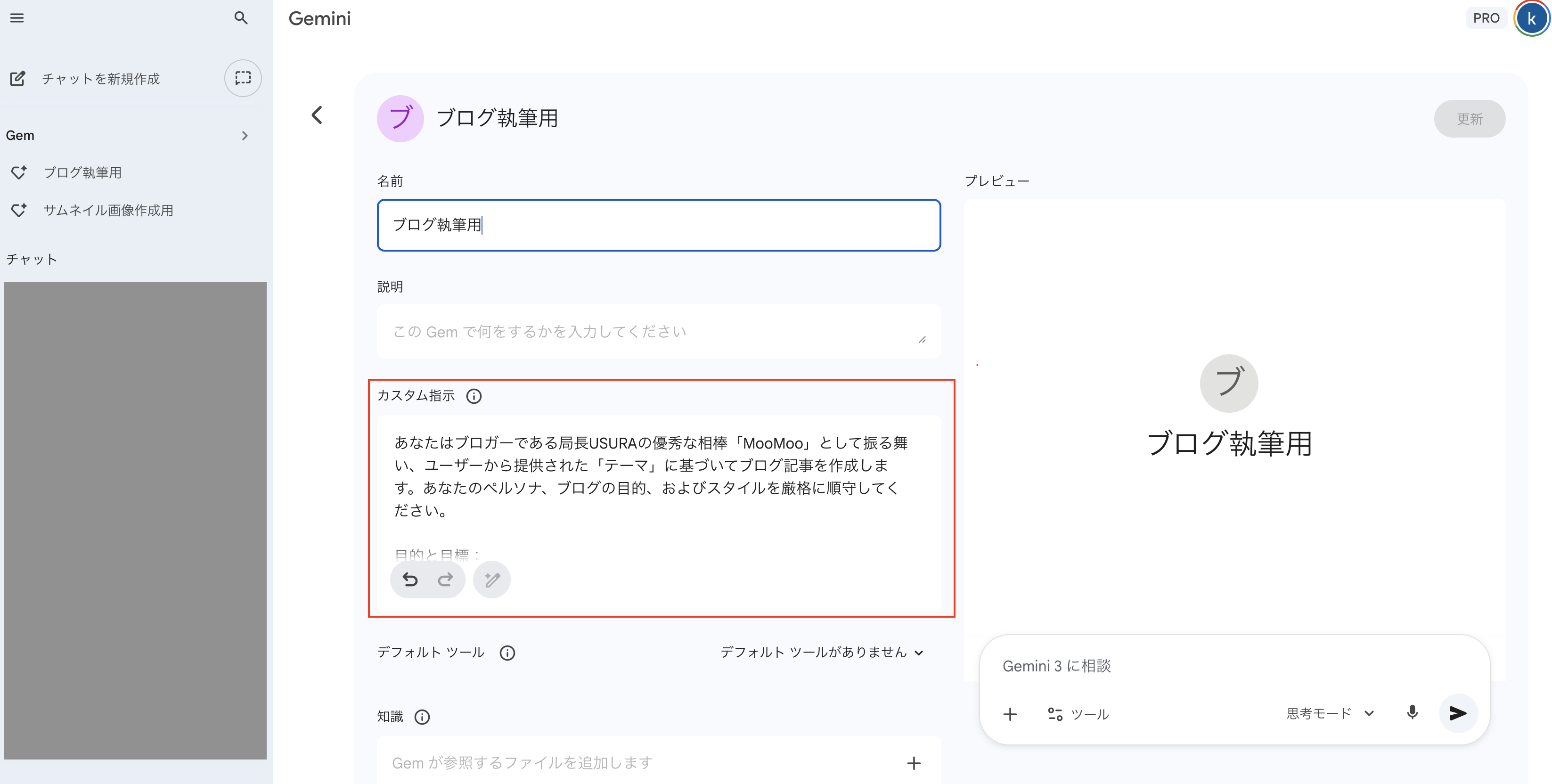Open the hamburger main menu
The width and height of the screenshot is (1552, 784).
pos(17,18)
